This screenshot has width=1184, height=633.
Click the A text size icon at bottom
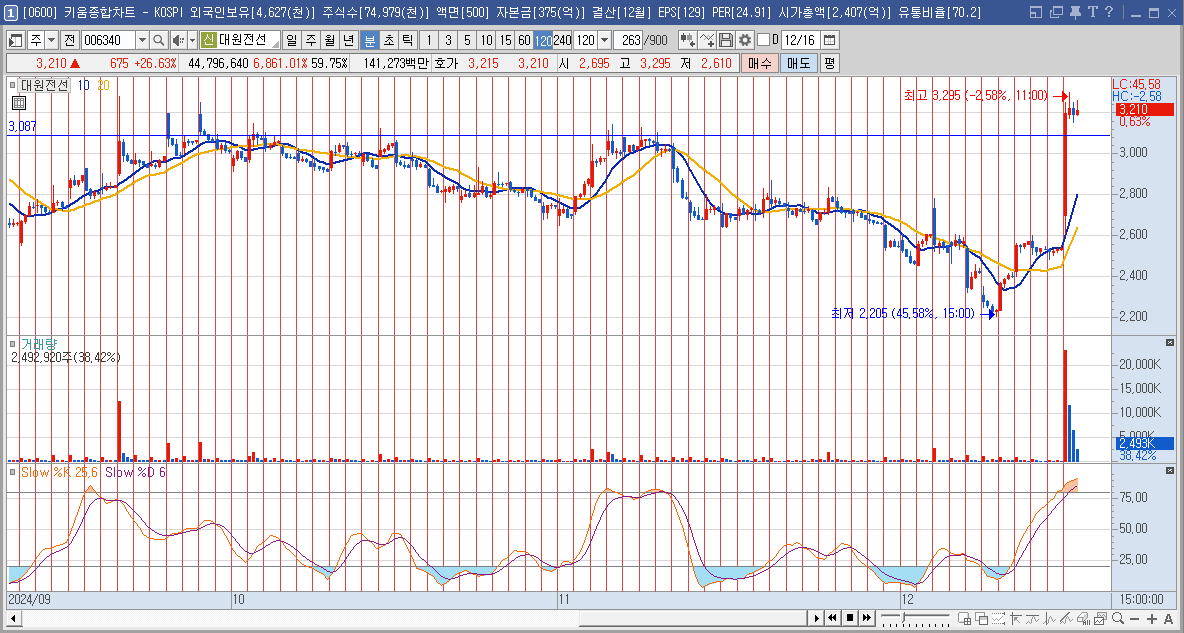pyautogui.click(x=1168, y=619)
